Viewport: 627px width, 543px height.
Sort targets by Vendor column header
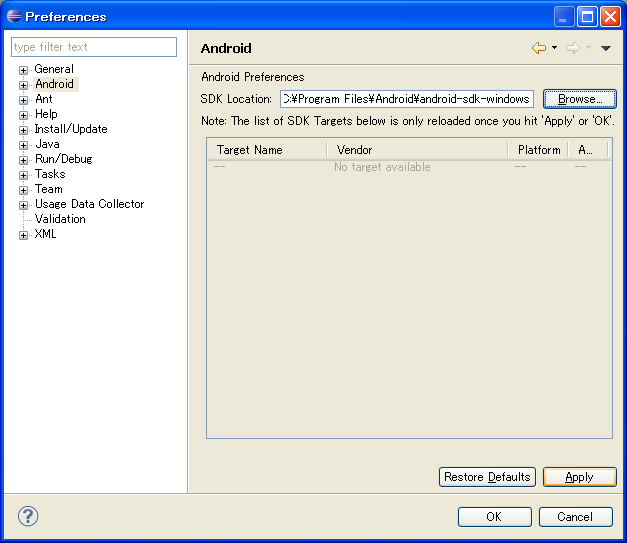415,150
